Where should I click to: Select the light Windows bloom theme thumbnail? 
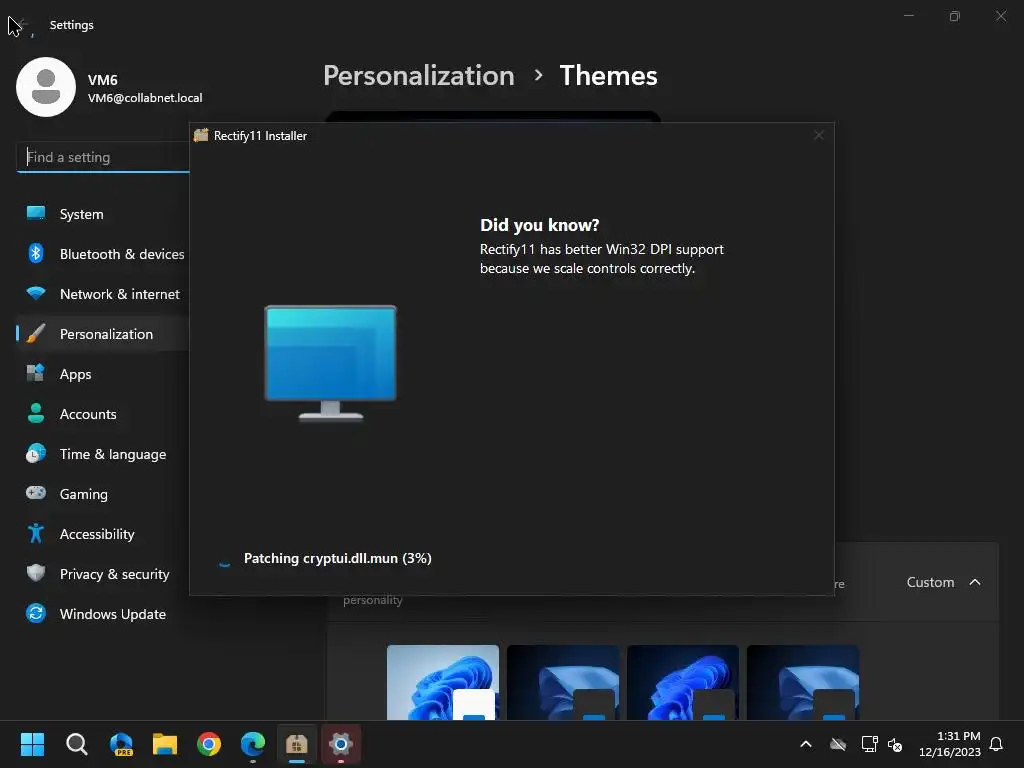(x=443, y=682)
